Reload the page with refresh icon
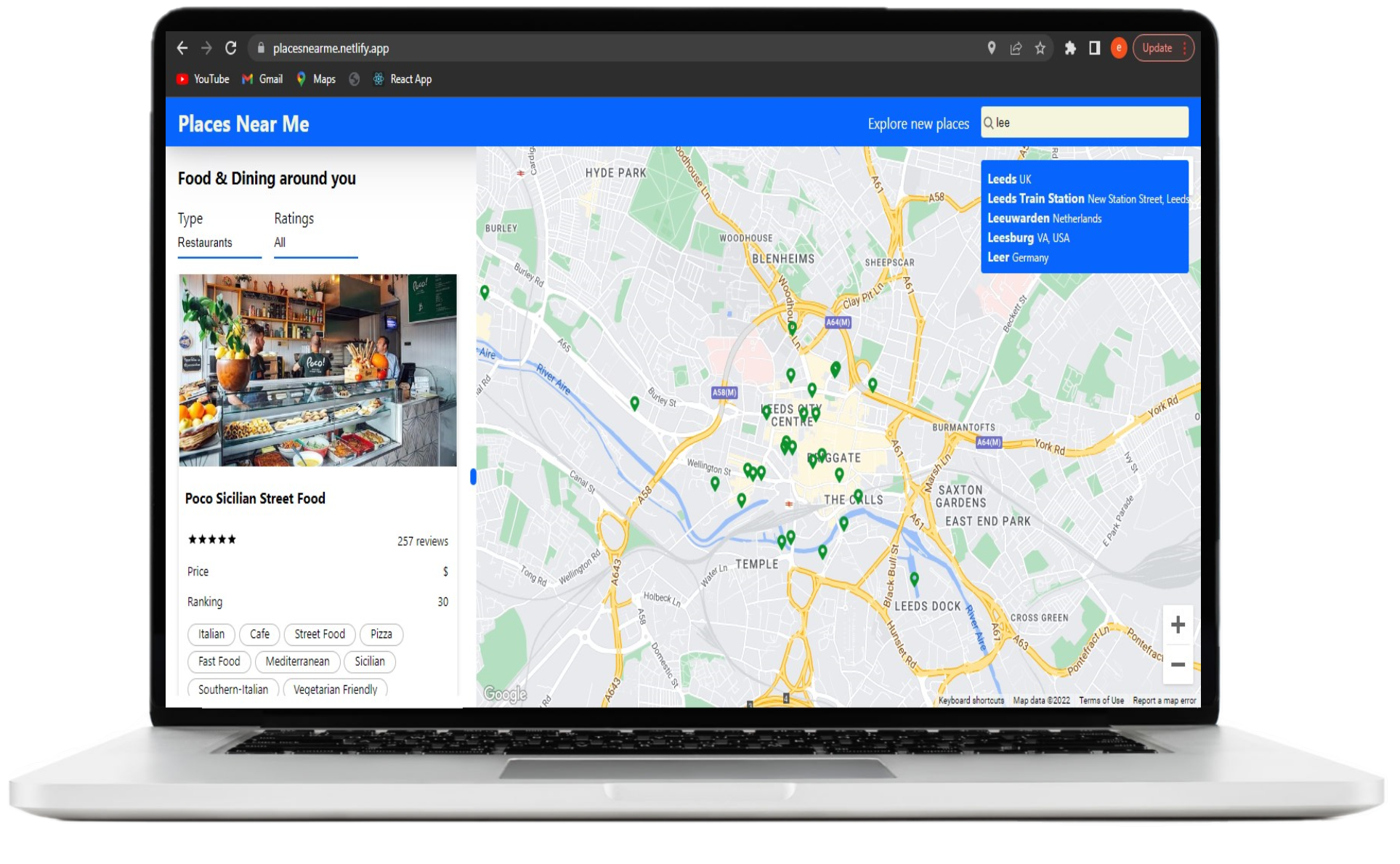This screenshot has width=1400, height=864. (231, 48)
